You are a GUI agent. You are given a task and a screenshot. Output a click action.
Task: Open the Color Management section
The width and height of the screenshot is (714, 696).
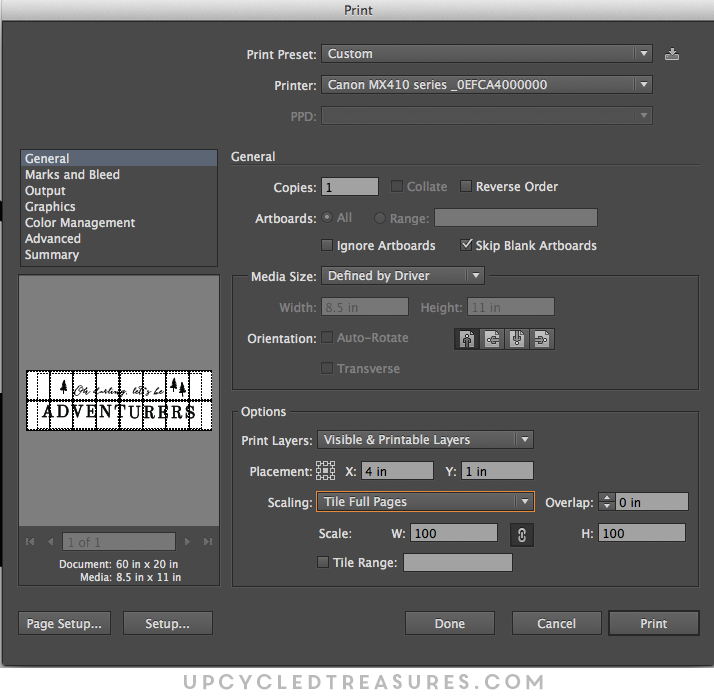pyautogui.click(x=80, y=223)
